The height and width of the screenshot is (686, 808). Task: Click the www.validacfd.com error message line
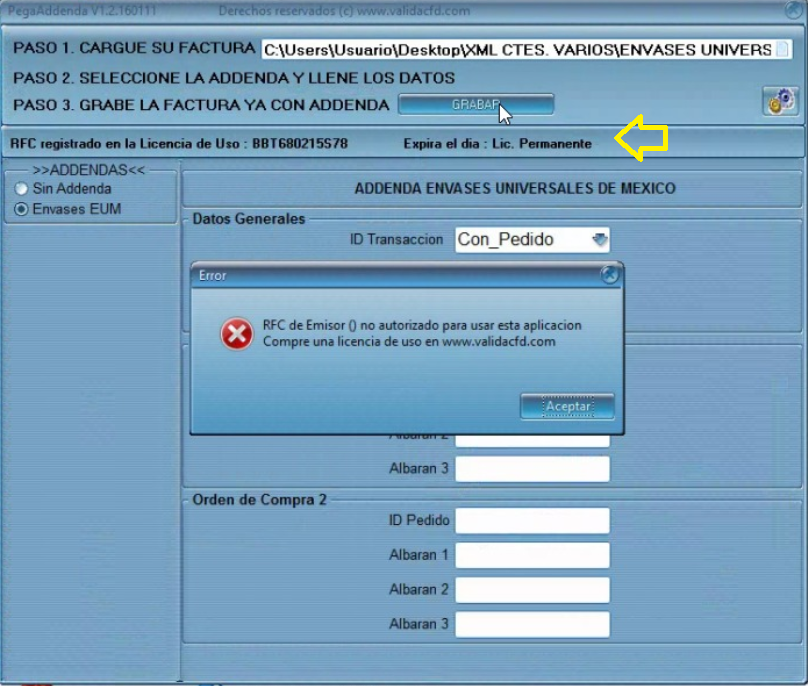[409, 342]
